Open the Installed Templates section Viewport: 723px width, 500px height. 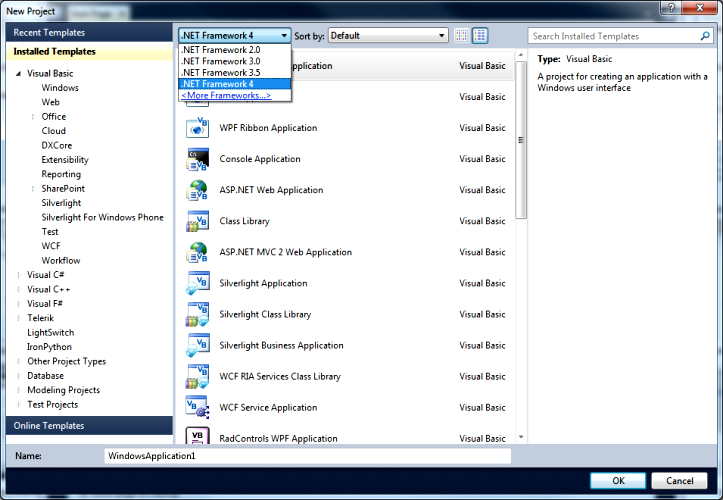tap(89, 52)
